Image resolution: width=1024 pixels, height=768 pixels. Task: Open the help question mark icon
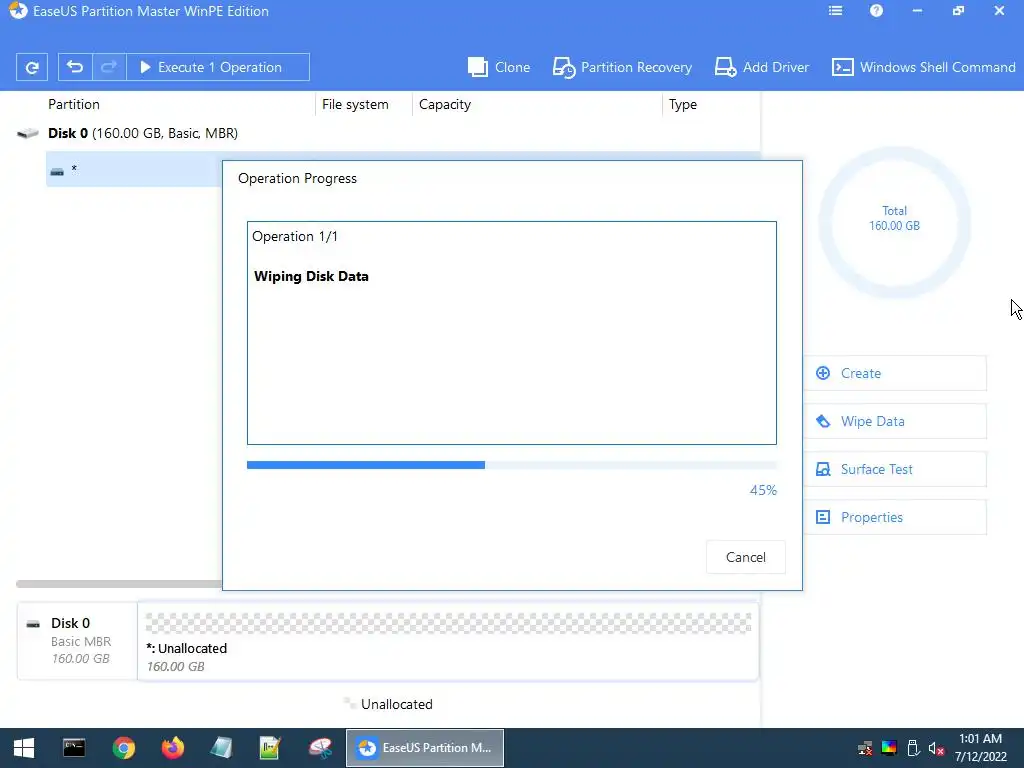pos(876,11)
